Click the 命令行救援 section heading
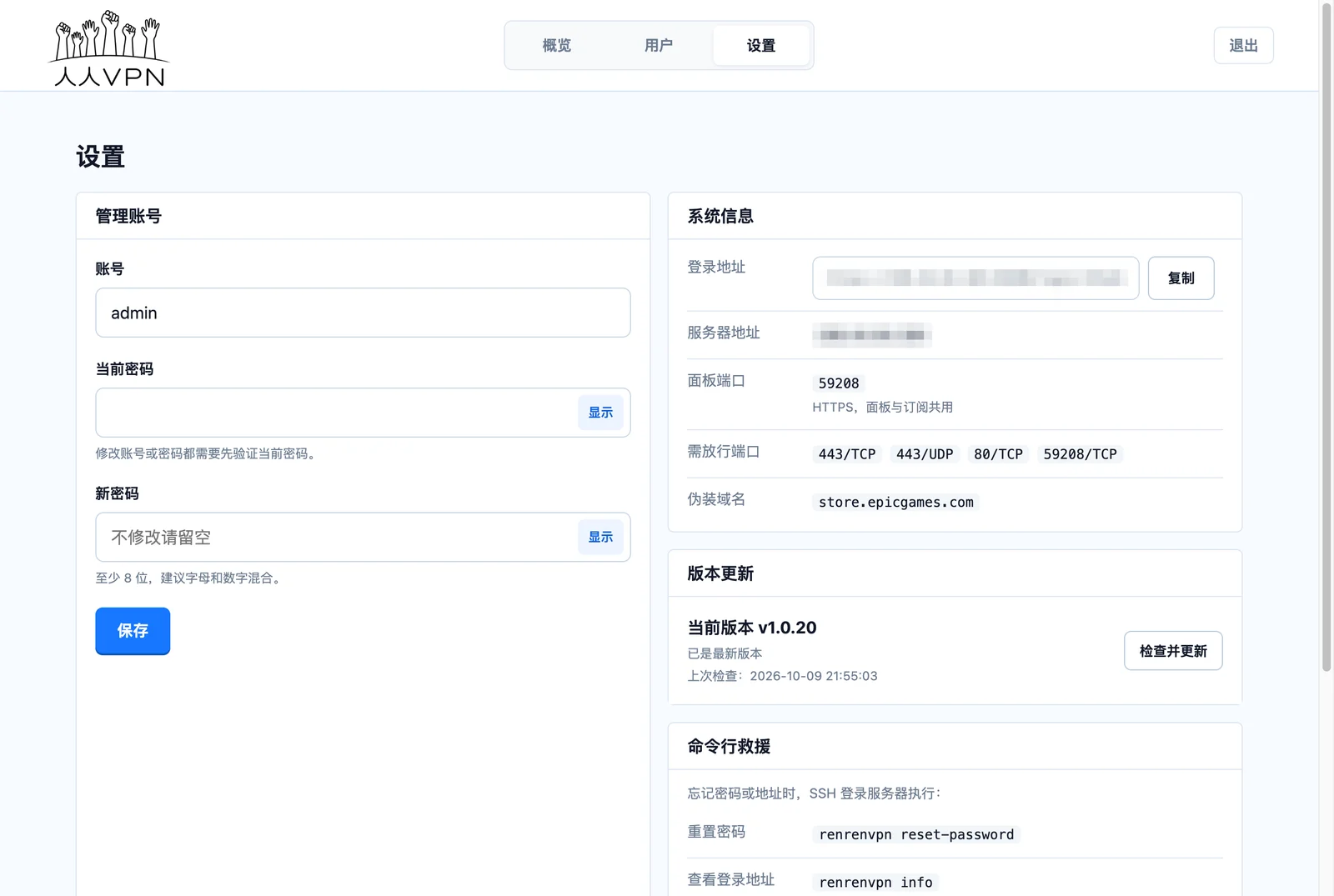The width and height of the screenshot is (1334, 896). 729,746
